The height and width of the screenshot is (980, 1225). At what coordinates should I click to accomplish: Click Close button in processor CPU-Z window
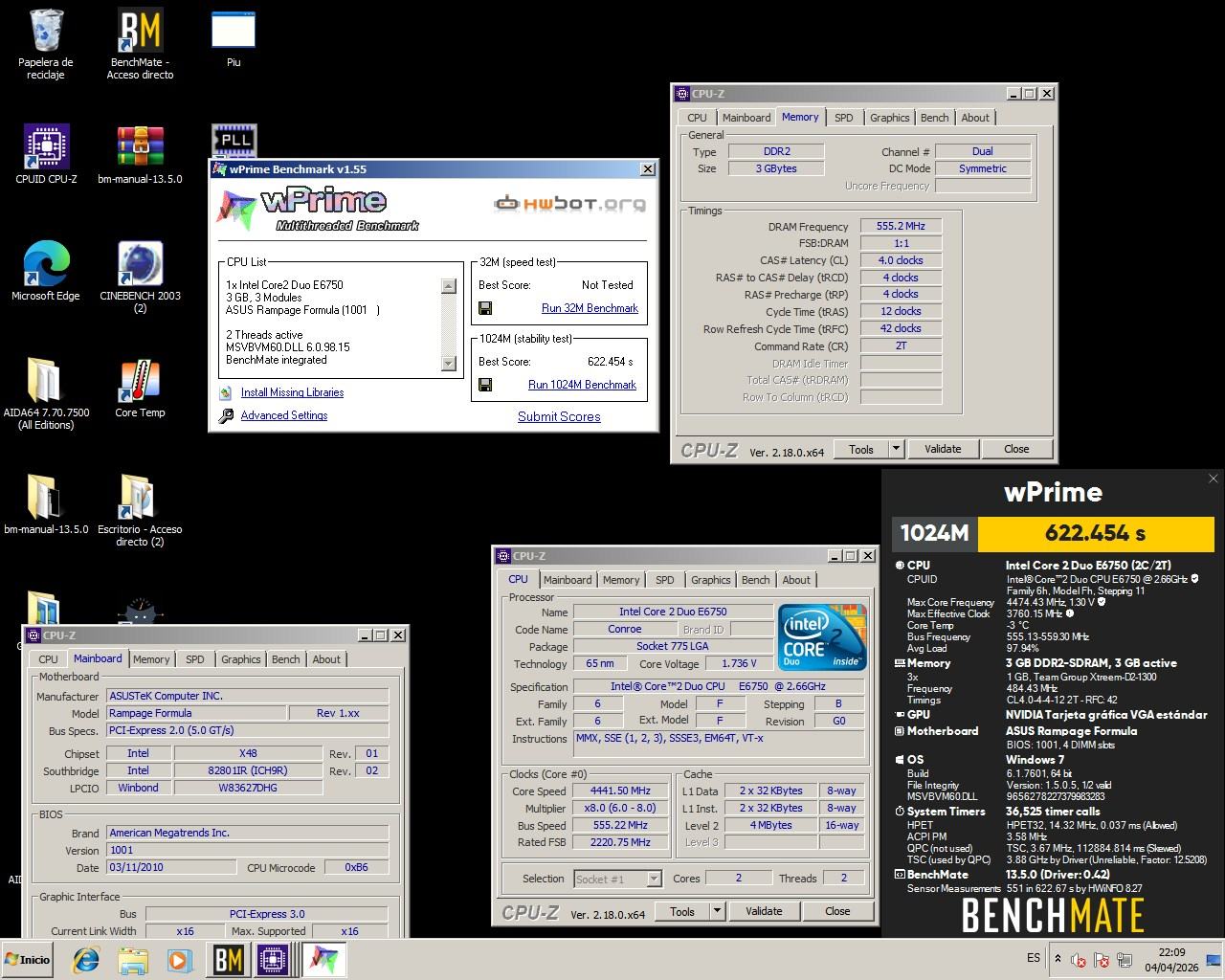click(837, 911)
